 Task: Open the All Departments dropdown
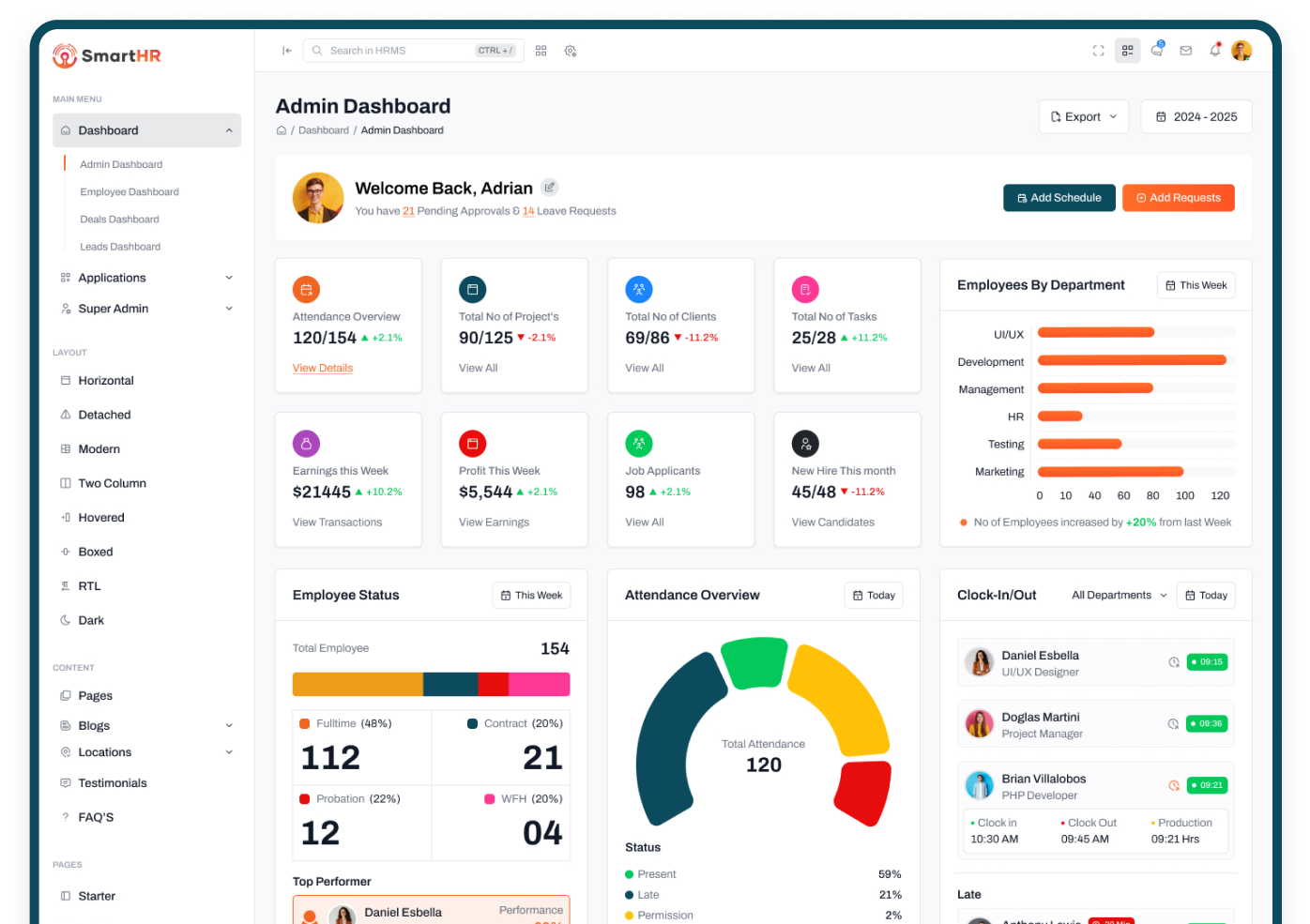click(x=1119, y=596)
